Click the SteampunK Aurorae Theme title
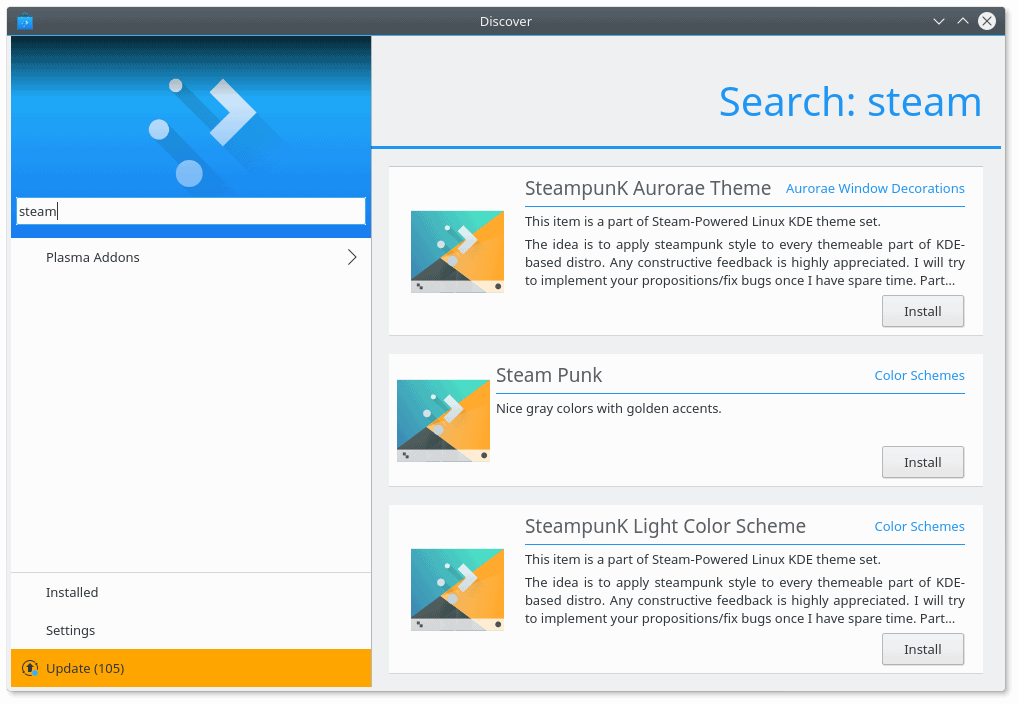Image resolution: width=1018 pixels, height=704 pixels. [648, 188]
